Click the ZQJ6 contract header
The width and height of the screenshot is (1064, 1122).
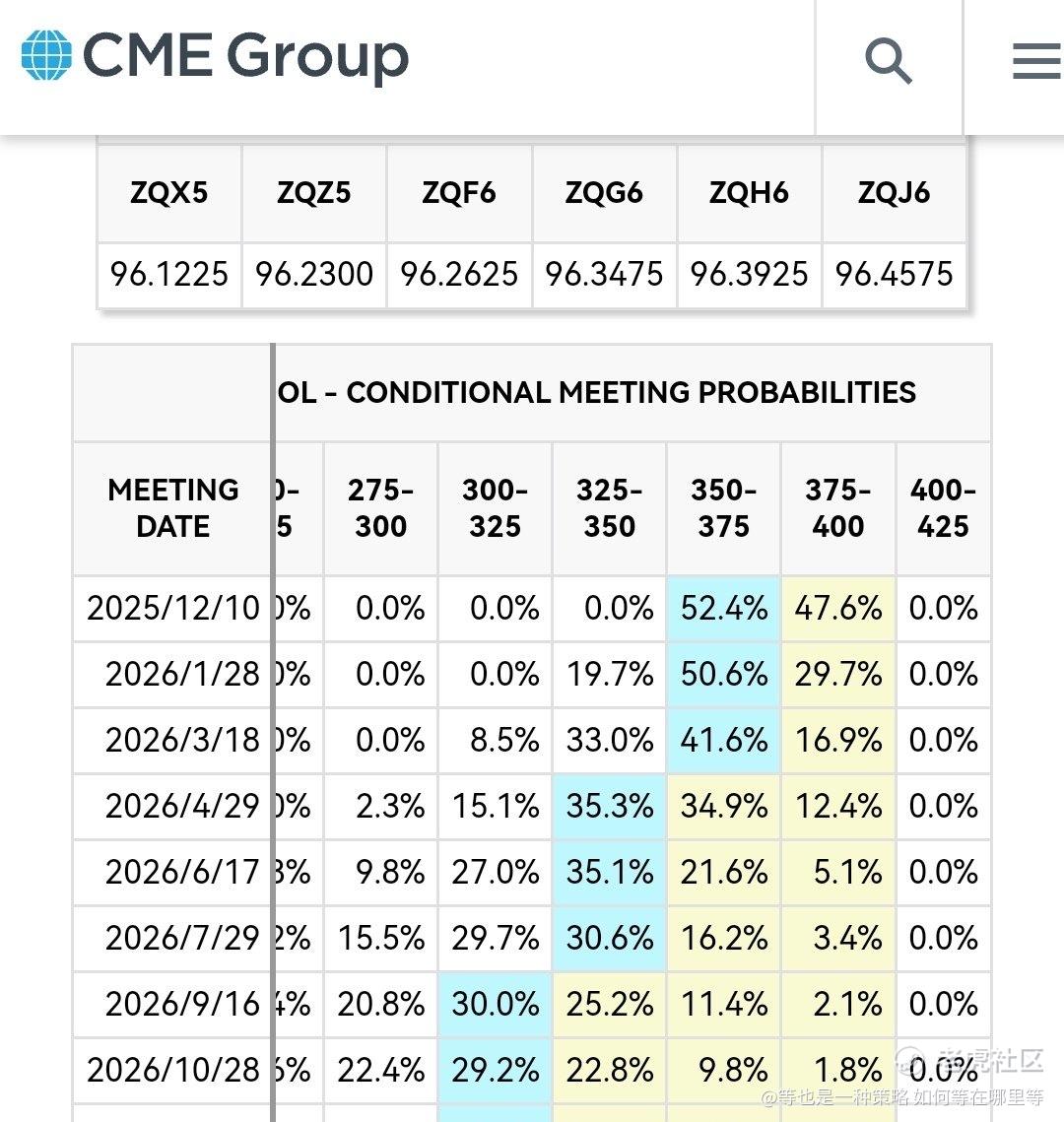894,193
